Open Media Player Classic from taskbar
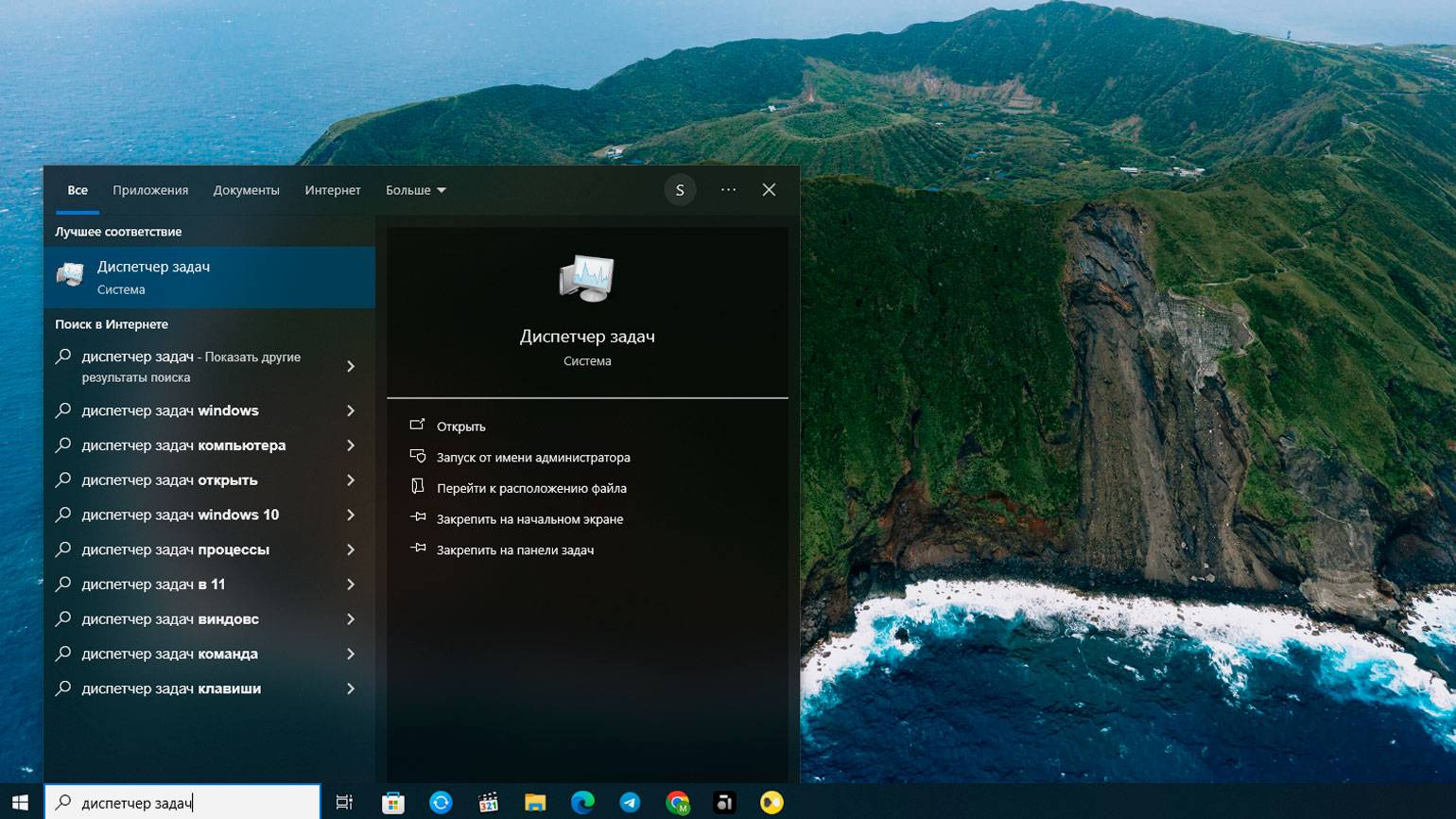The height and width of the screenshot is (819, 1456). point(488,803)
